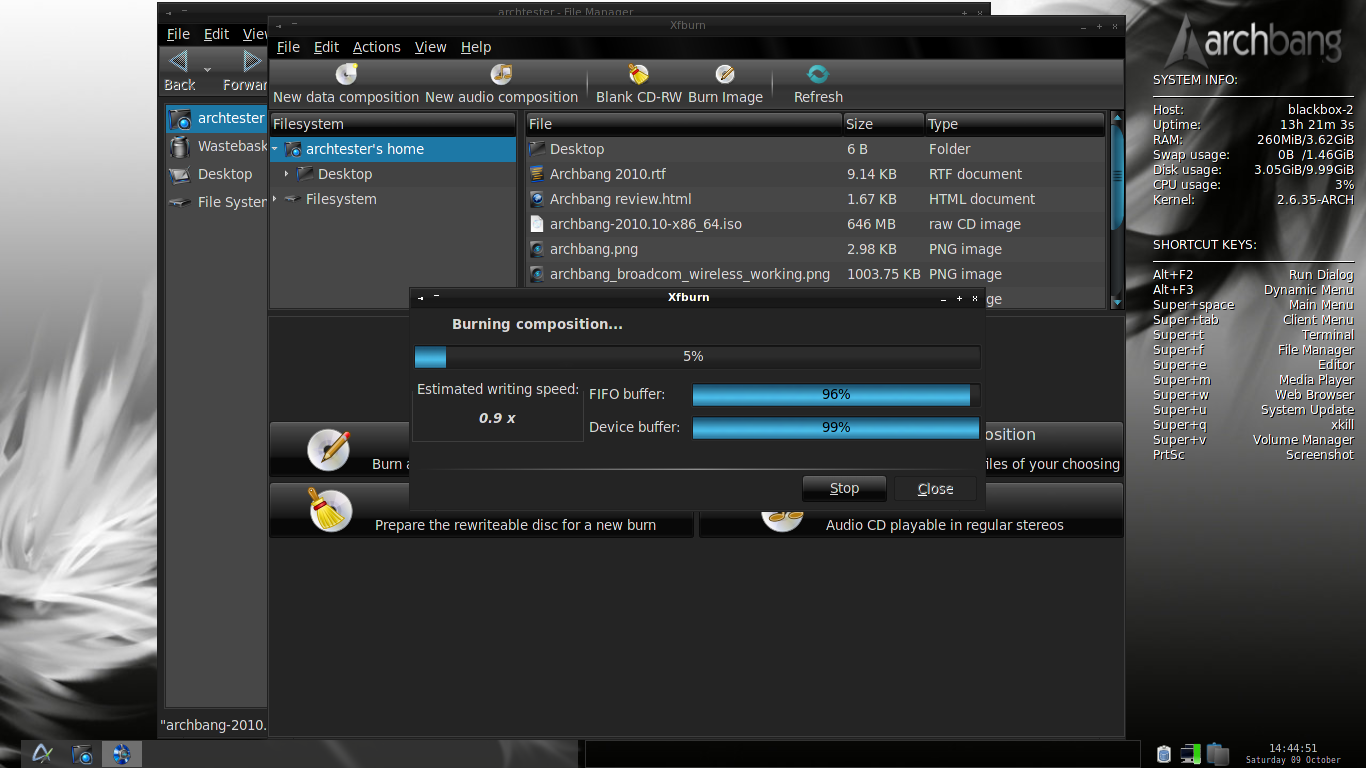The height and width of the screenshot is (768, 1366).
Task: Click Prepare the rewriteable disc for new burn
Action: (x=482, y=510)
